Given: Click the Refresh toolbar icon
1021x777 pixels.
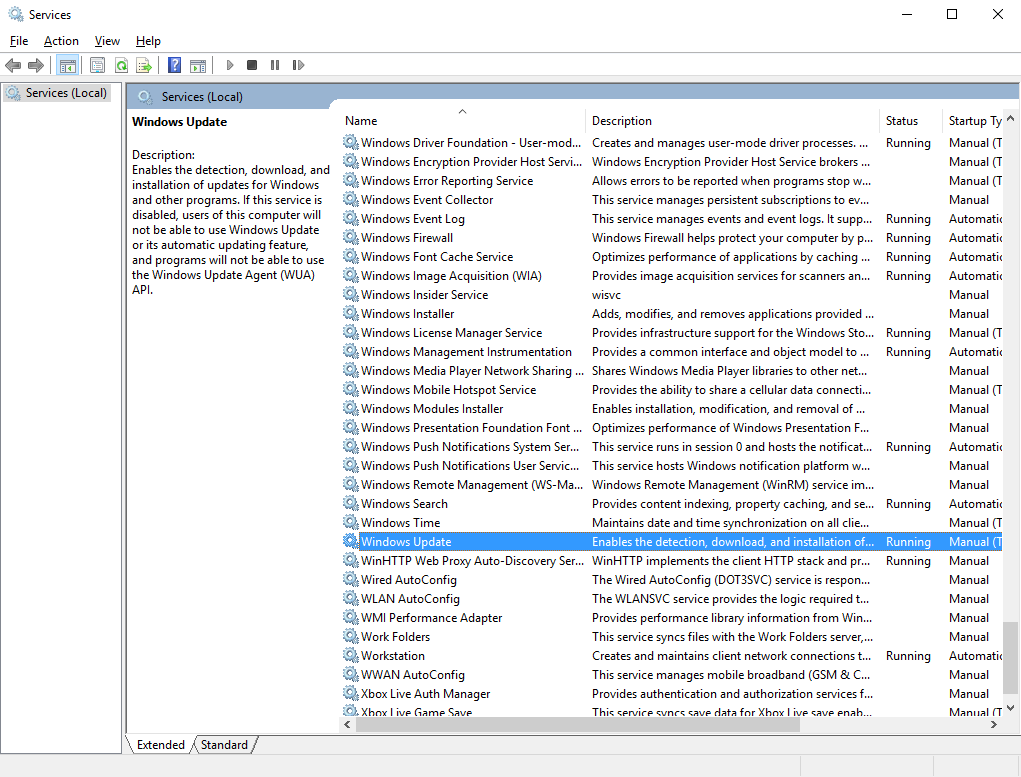Looking at the screenshot, I should [121, 65].
